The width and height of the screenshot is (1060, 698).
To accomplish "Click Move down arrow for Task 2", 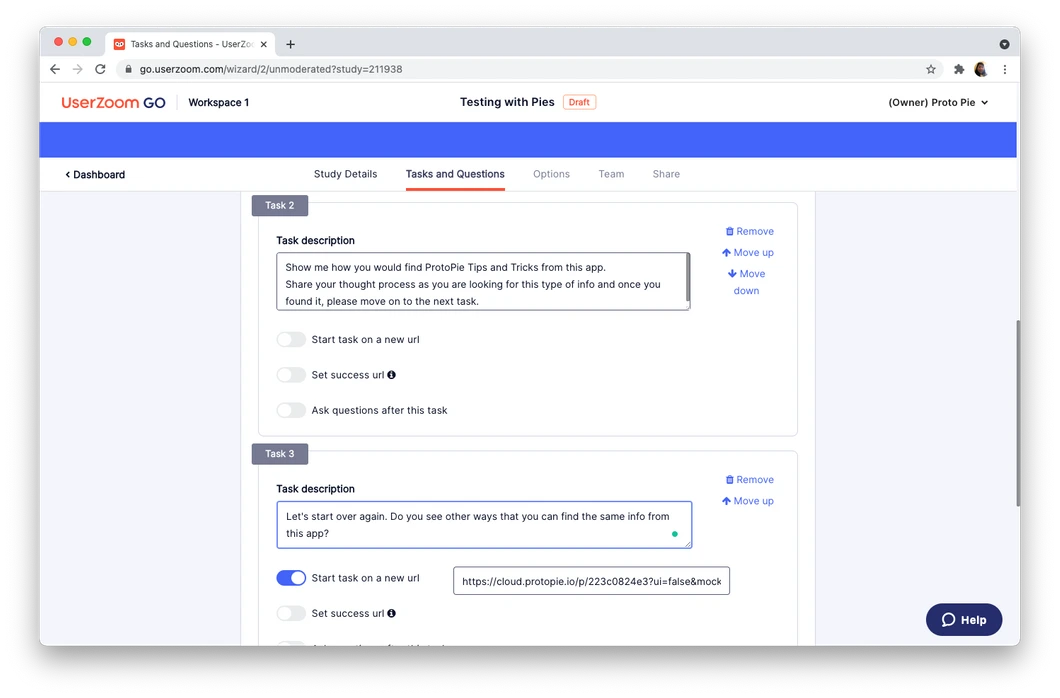I will 731,274.
